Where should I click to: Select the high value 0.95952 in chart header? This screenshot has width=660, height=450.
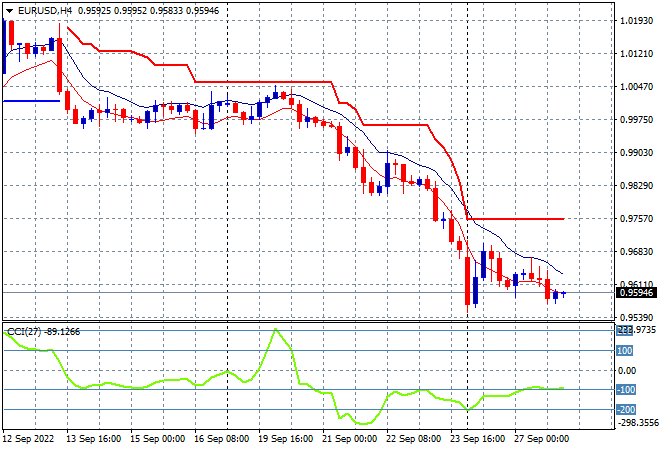(x=130, y=11)
